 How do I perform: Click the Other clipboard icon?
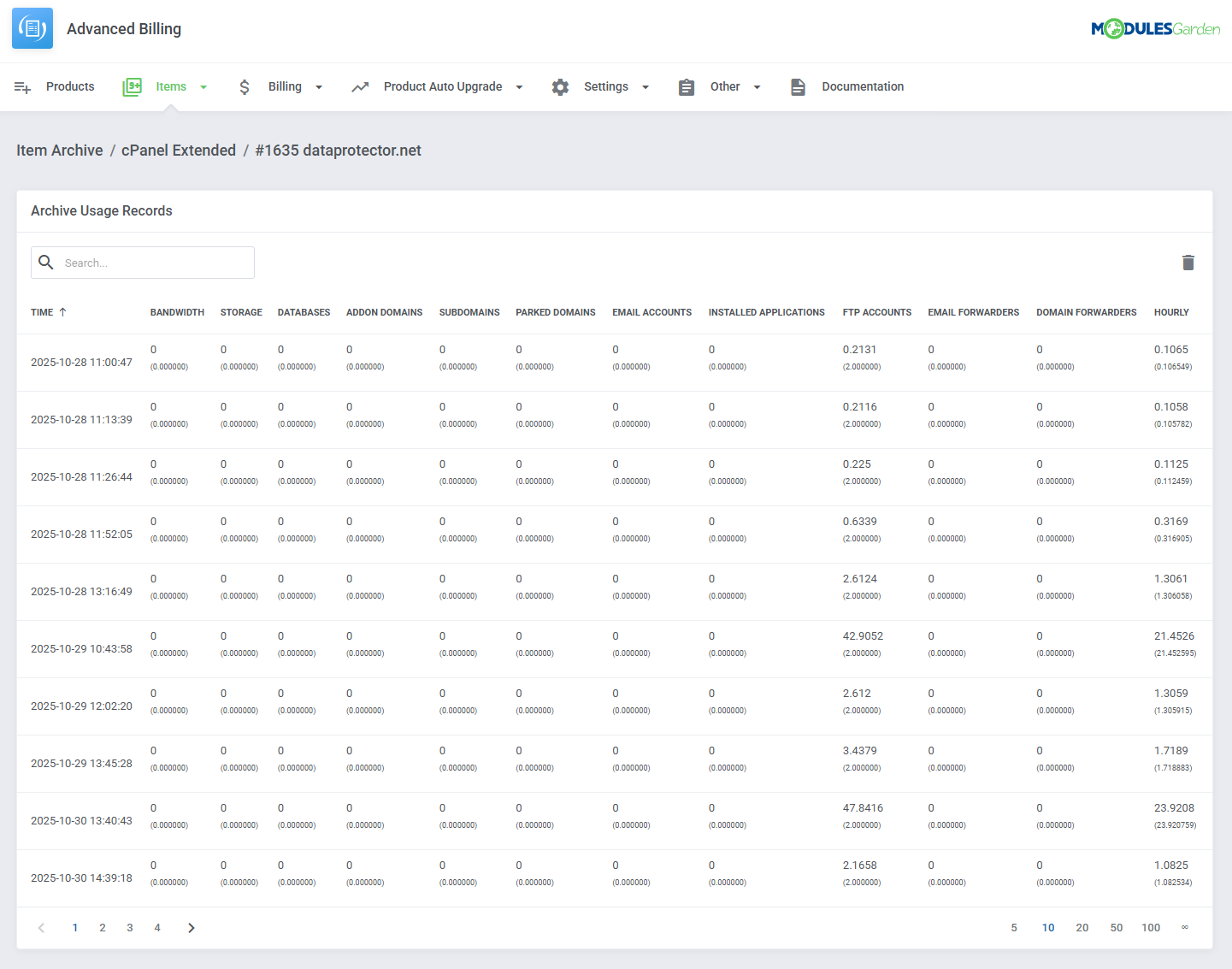687,86
